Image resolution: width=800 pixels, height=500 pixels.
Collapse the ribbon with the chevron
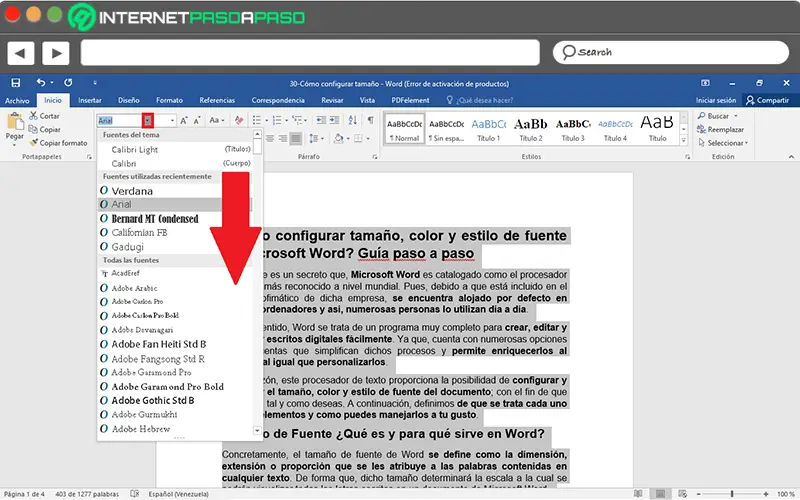791,157
